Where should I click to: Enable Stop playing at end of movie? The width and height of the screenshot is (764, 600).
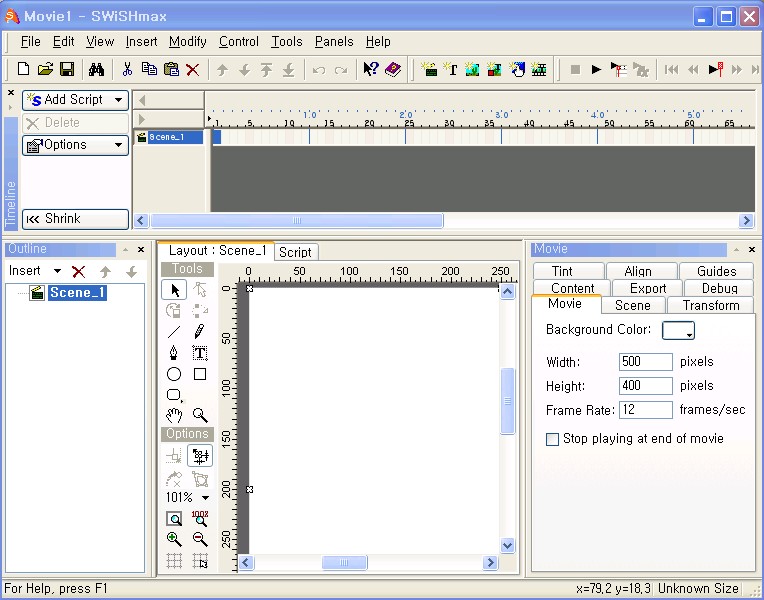pyautogui.click(x=552, y=439)
